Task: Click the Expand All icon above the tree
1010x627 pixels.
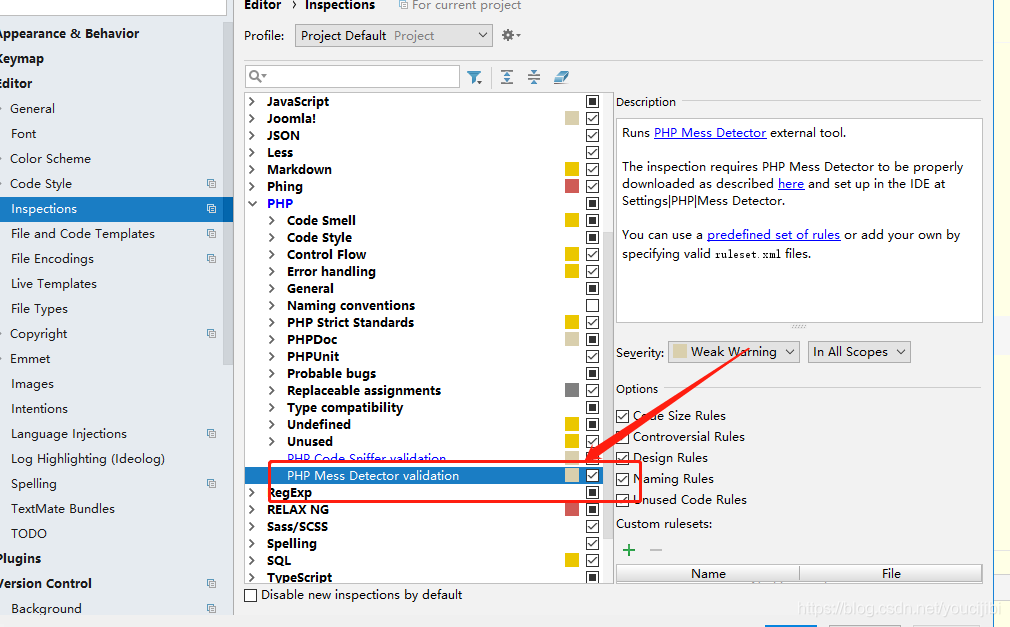Action: click(506, 76)
